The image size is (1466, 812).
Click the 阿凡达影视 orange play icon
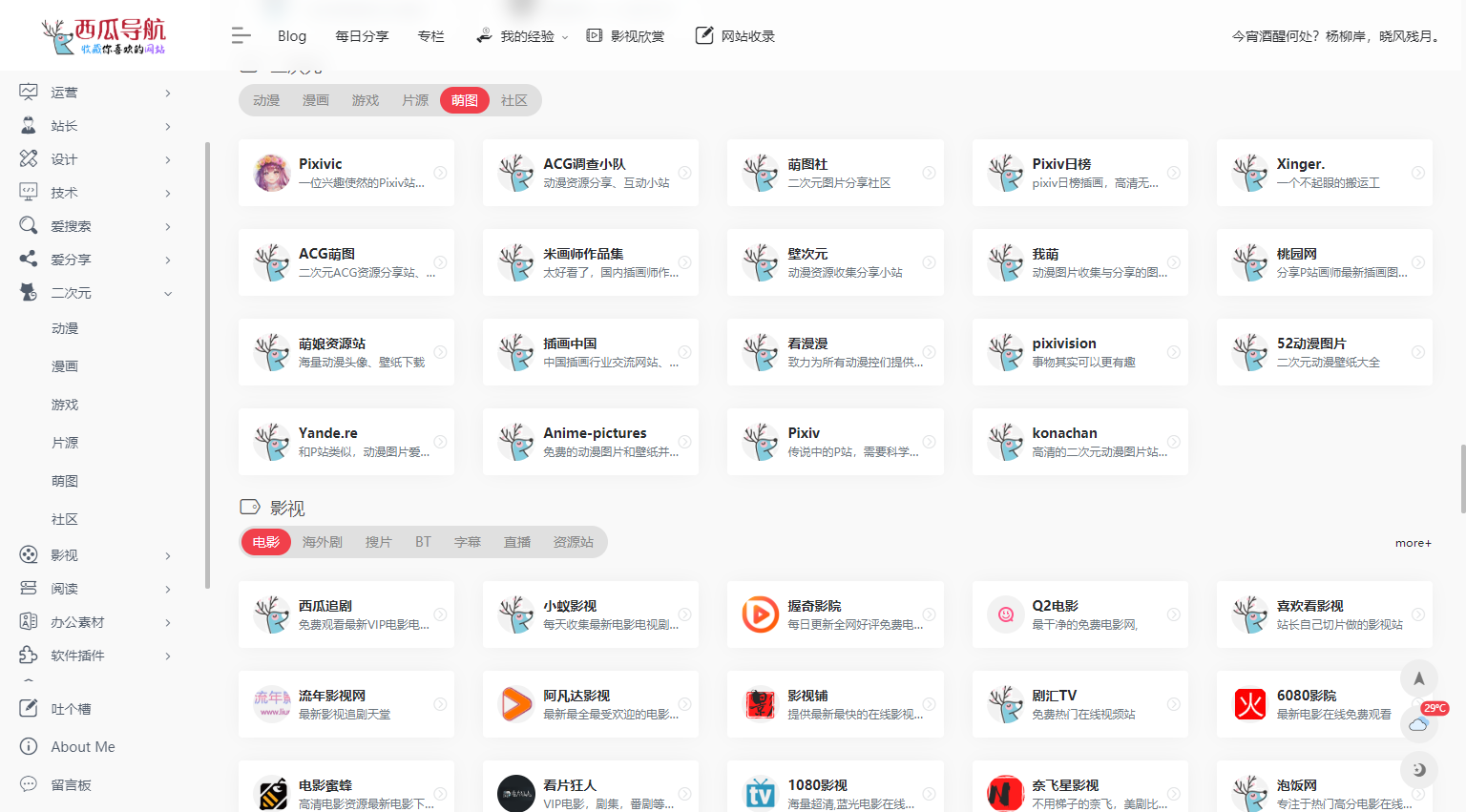click(x=516, y=704)
